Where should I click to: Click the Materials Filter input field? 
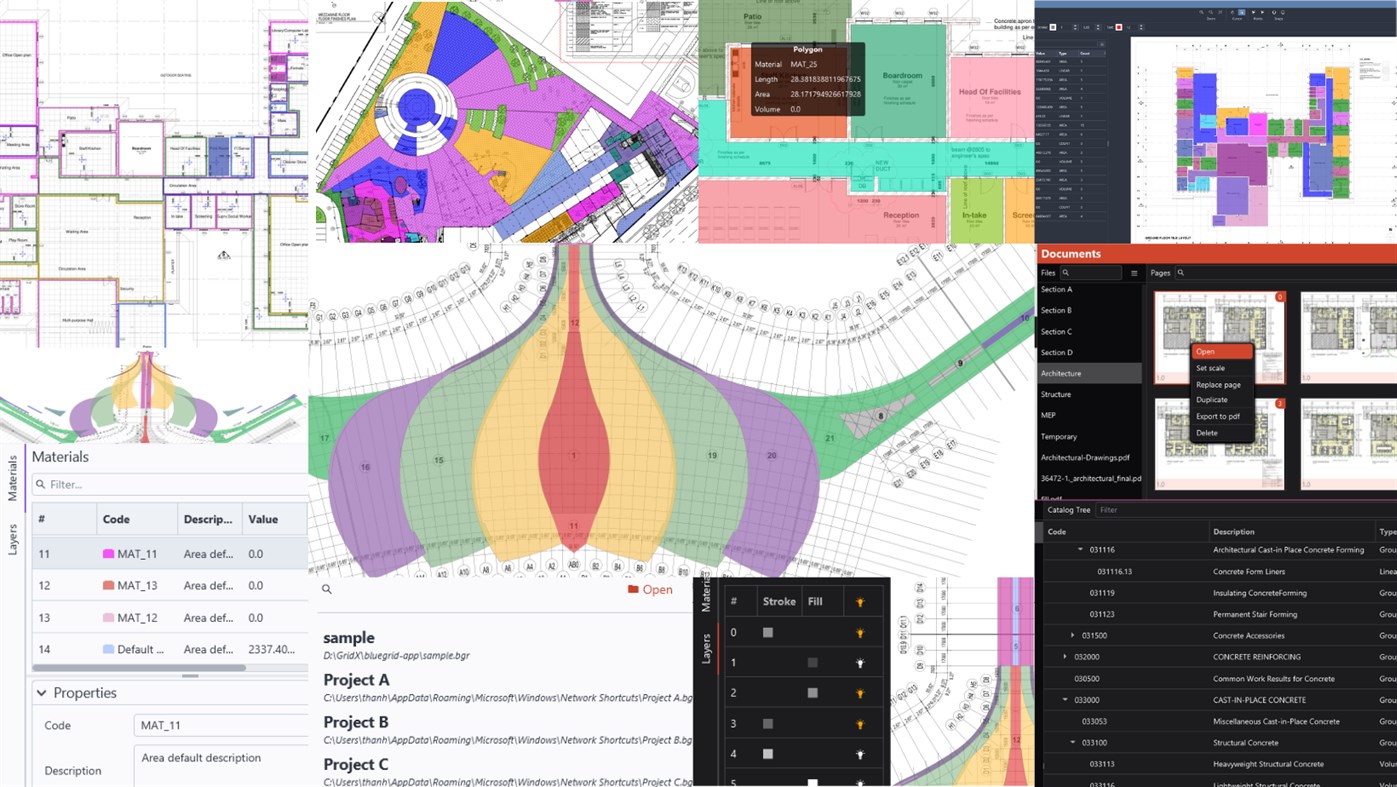pos(171,484)
